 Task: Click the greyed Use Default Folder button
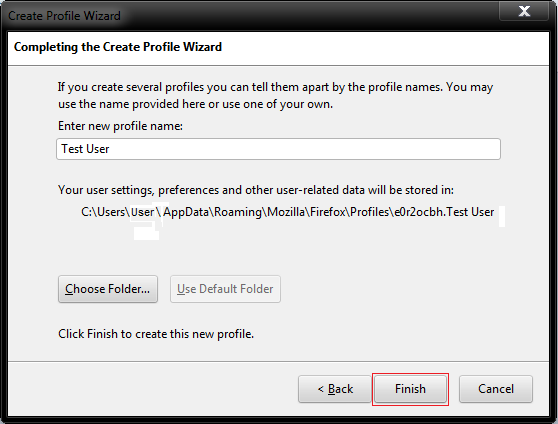pos(225,289)
